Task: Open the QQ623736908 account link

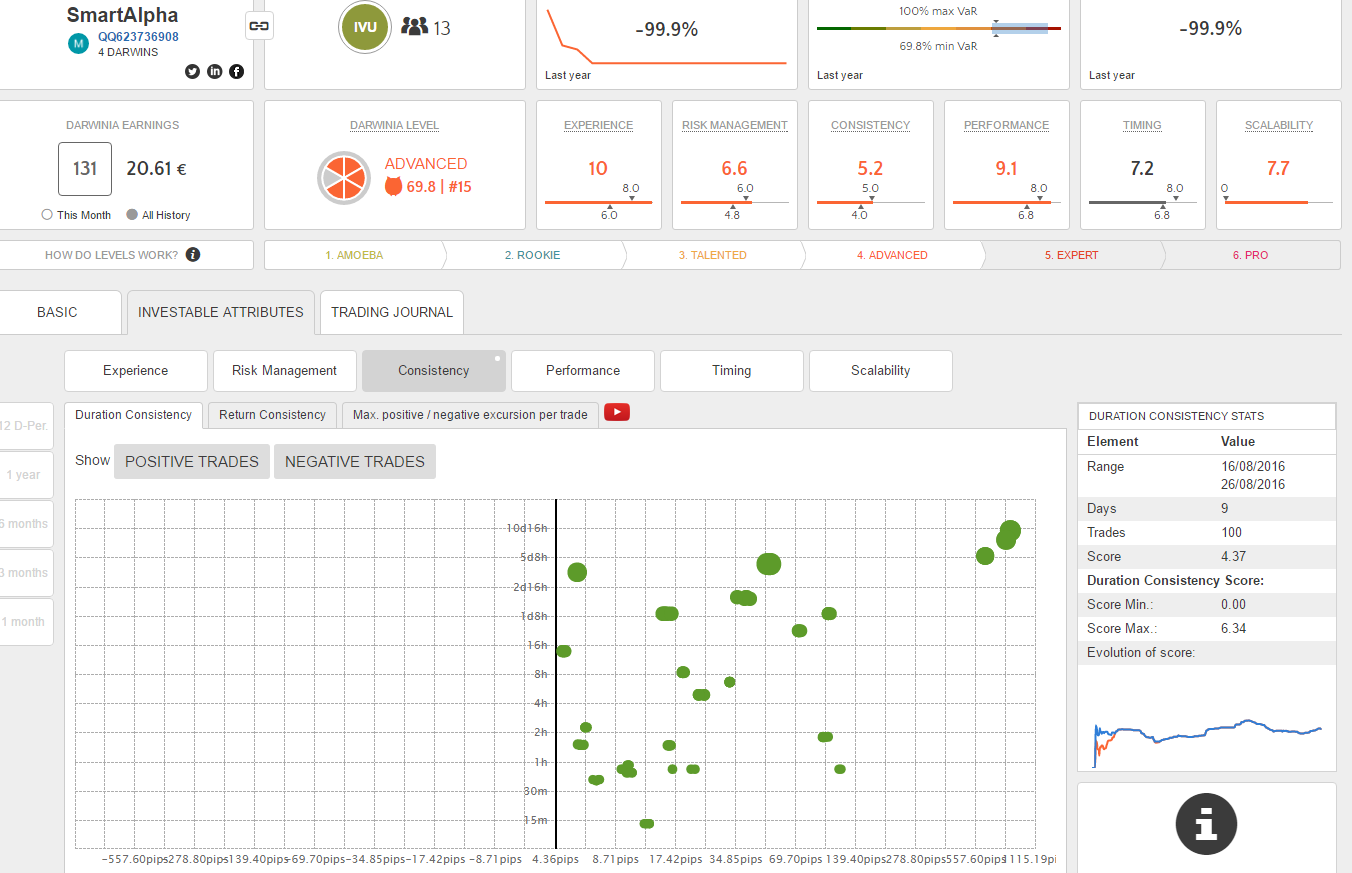Action: click(138, 37)
